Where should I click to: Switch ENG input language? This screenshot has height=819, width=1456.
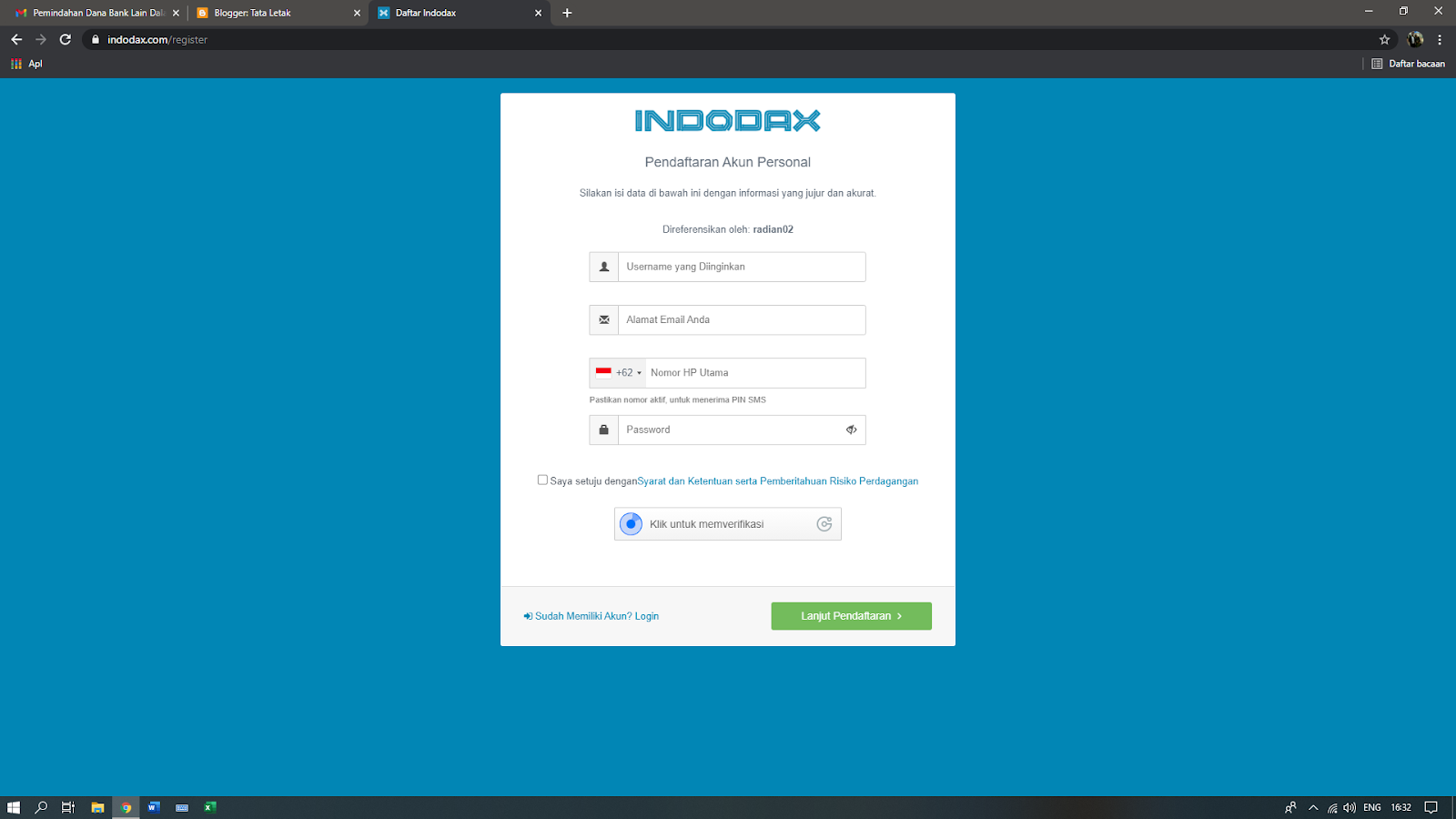[x=1372, y=807]
